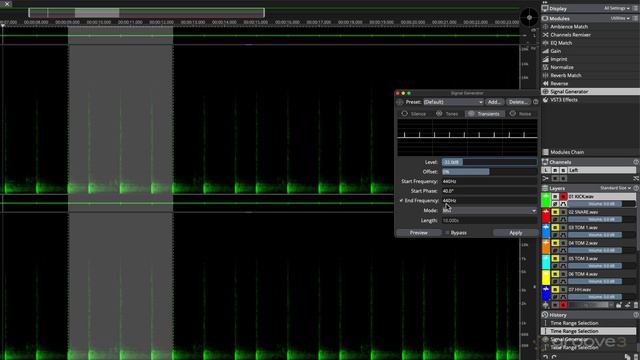The height and width of the screenshot is (360, 640).
Task: Open the Reverb Match module
Action: tap(565, 76)
